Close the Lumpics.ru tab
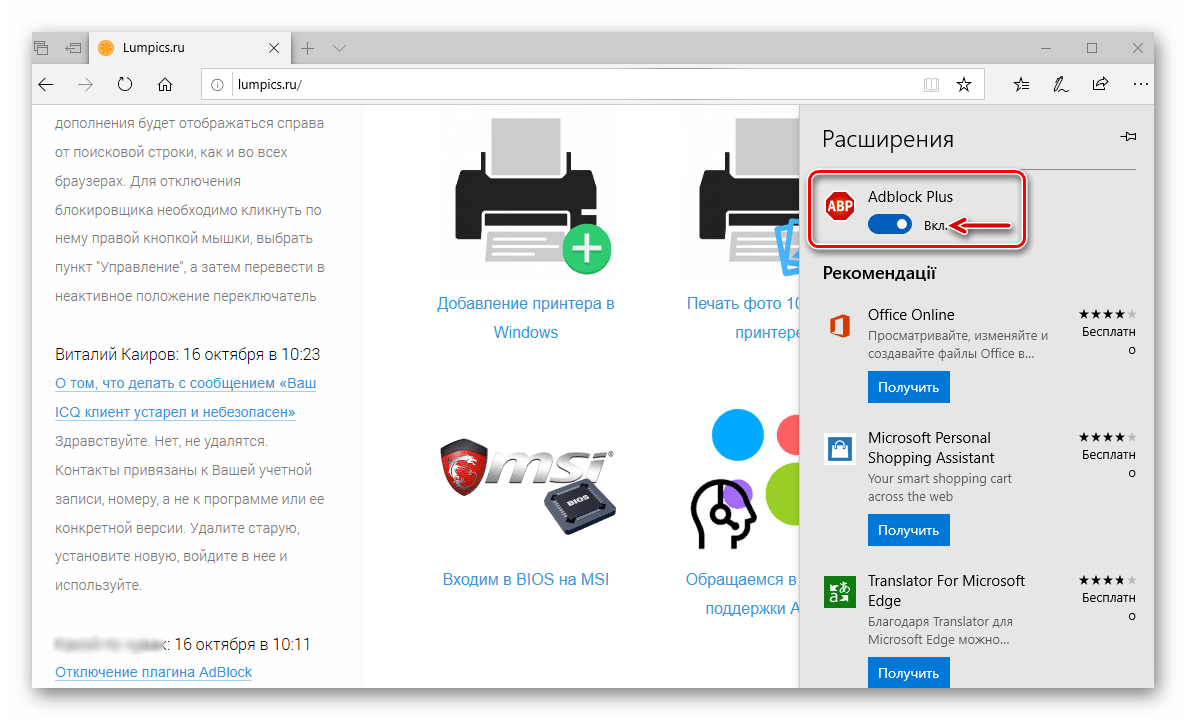The image size is (1186, 720). point(274,48)
